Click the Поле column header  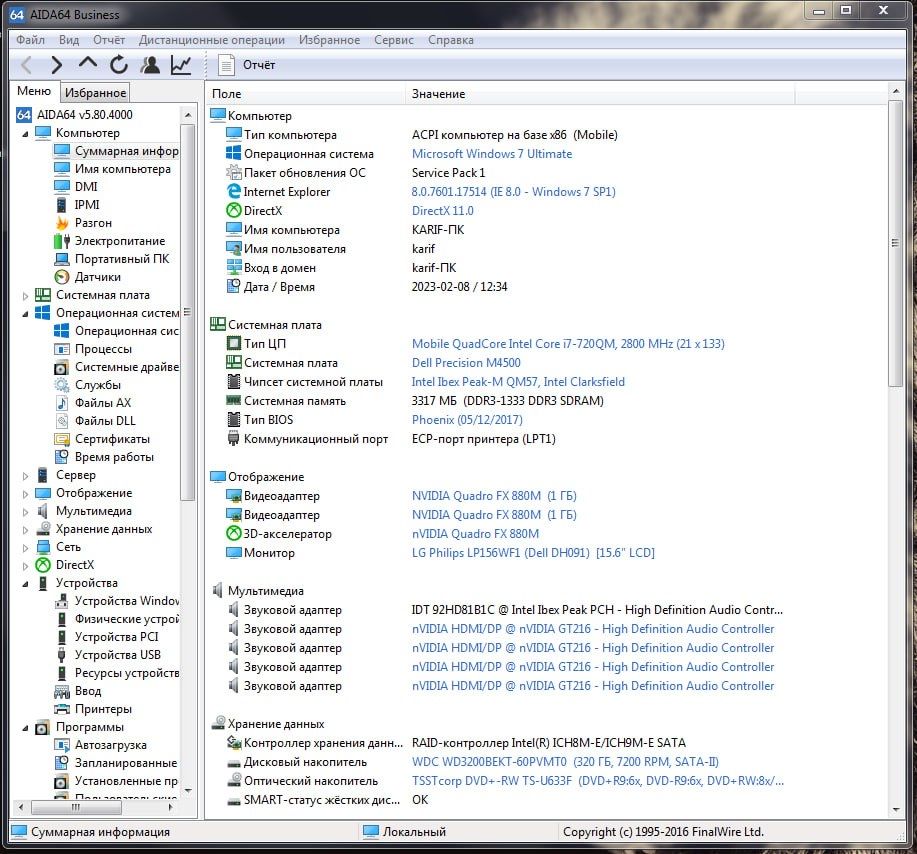(305, 94)
